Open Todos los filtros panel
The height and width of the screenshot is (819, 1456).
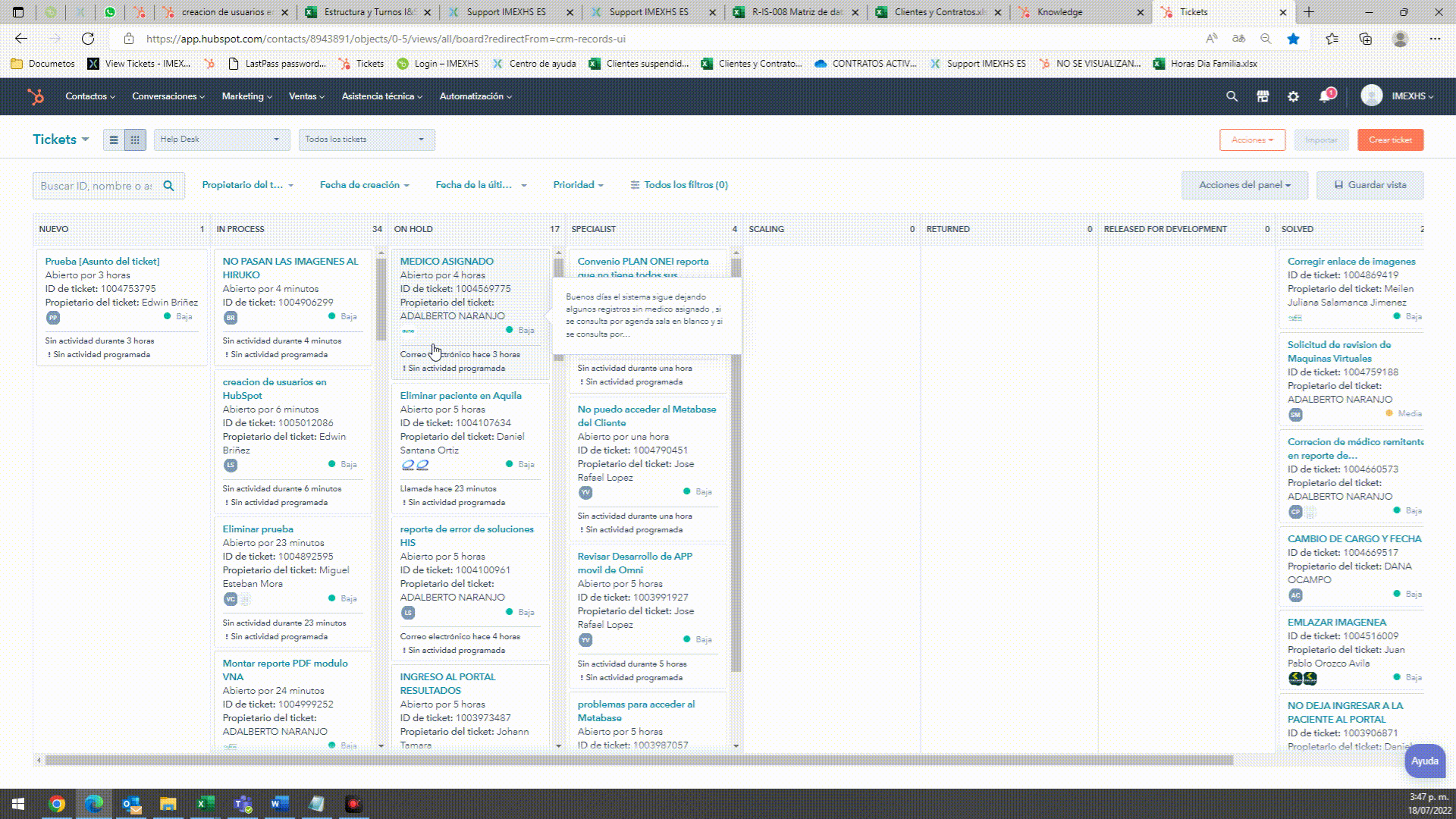tap(679, 185)
